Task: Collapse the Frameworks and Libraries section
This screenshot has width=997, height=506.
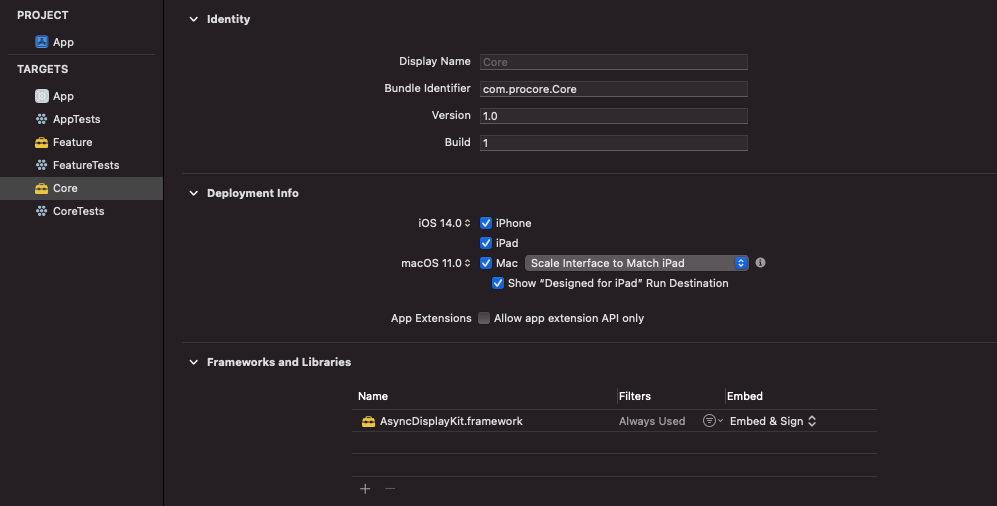Action: pyautogui.click(x=193, y=362)
